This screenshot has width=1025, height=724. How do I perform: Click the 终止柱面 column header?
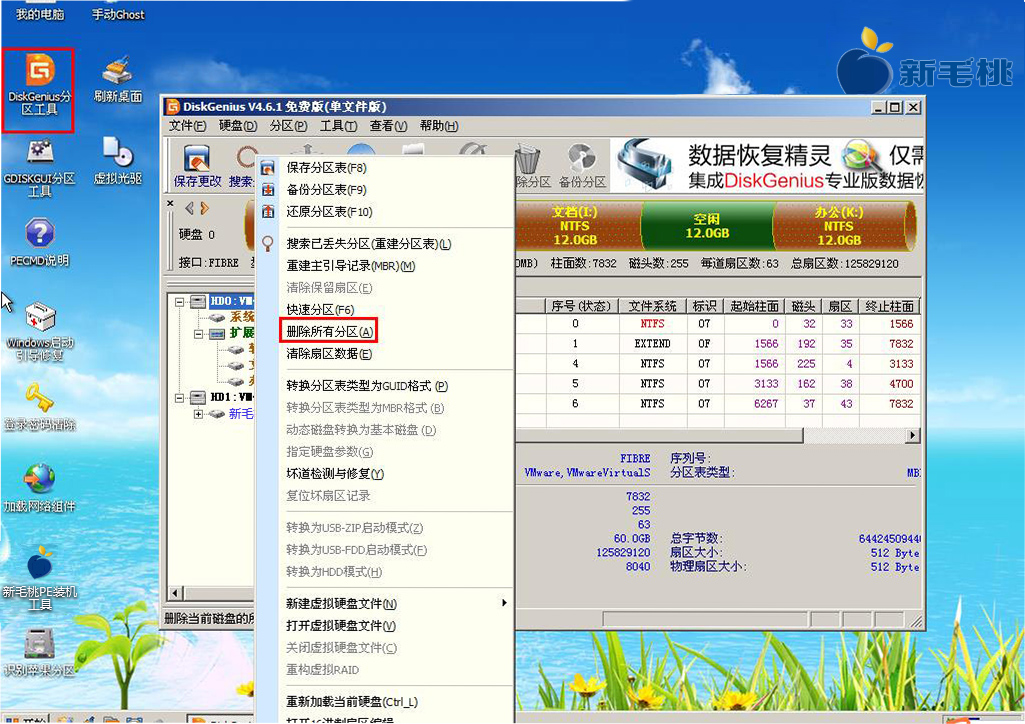889,306
